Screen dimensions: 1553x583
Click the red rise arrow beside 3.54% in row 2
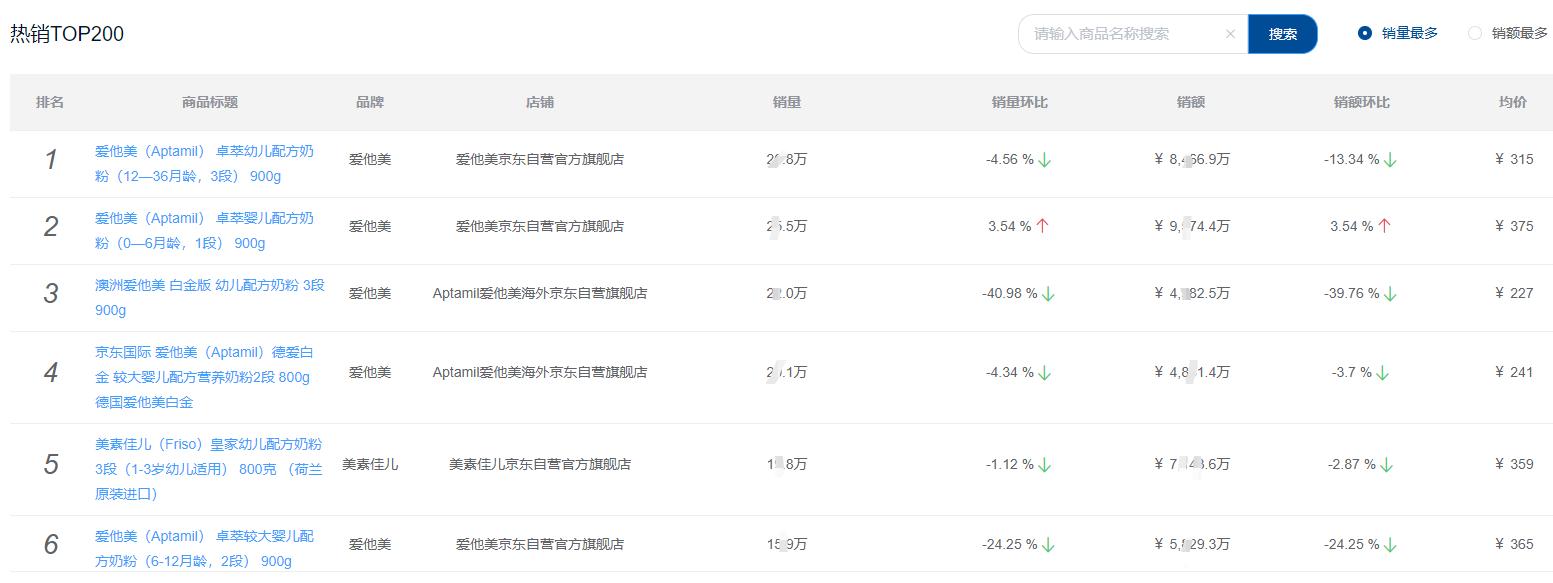point(1043,225)
